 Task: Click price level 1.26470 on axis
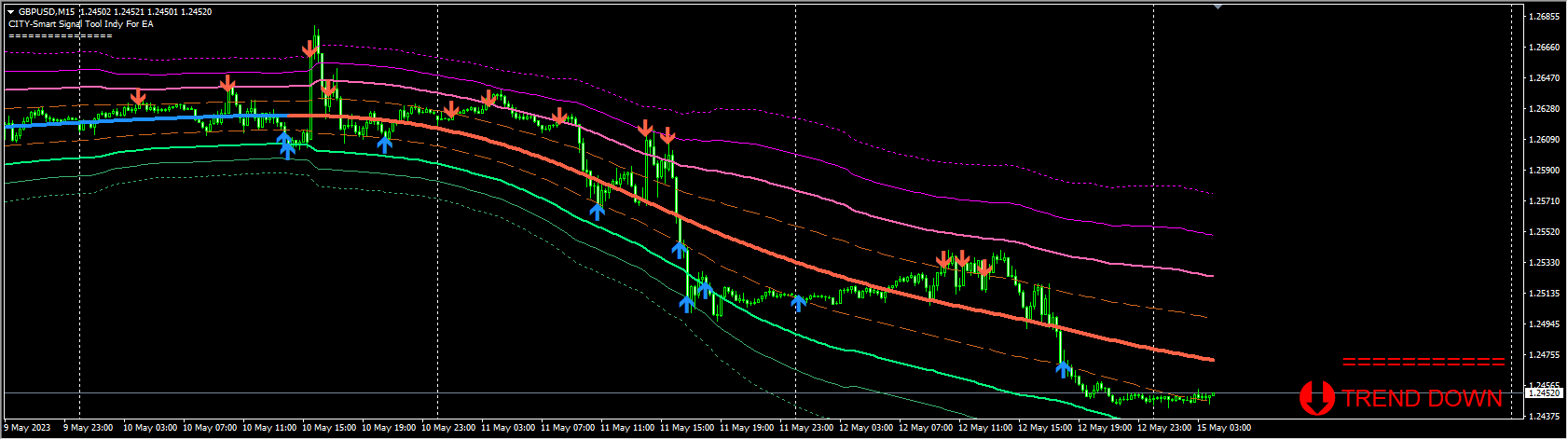pos(1544,78)
